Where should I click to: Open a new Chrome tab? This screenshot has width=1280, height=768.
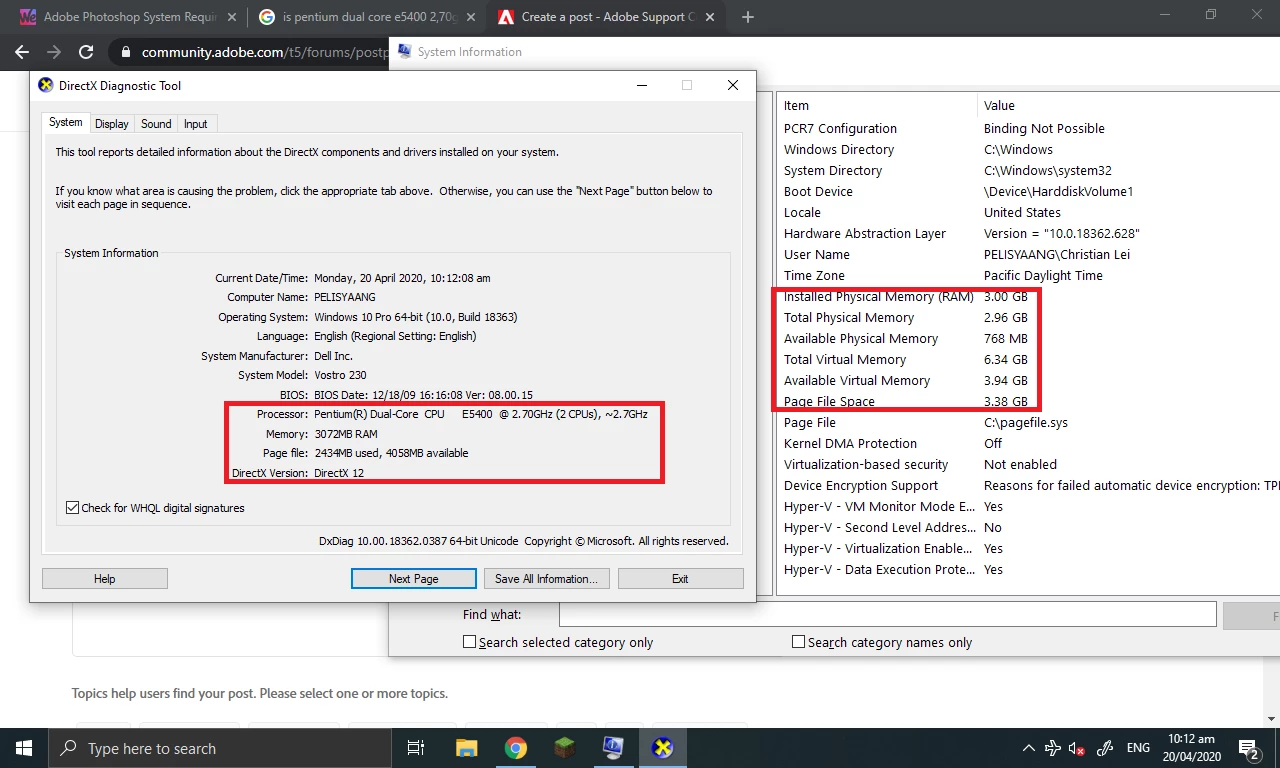(747, 17)
